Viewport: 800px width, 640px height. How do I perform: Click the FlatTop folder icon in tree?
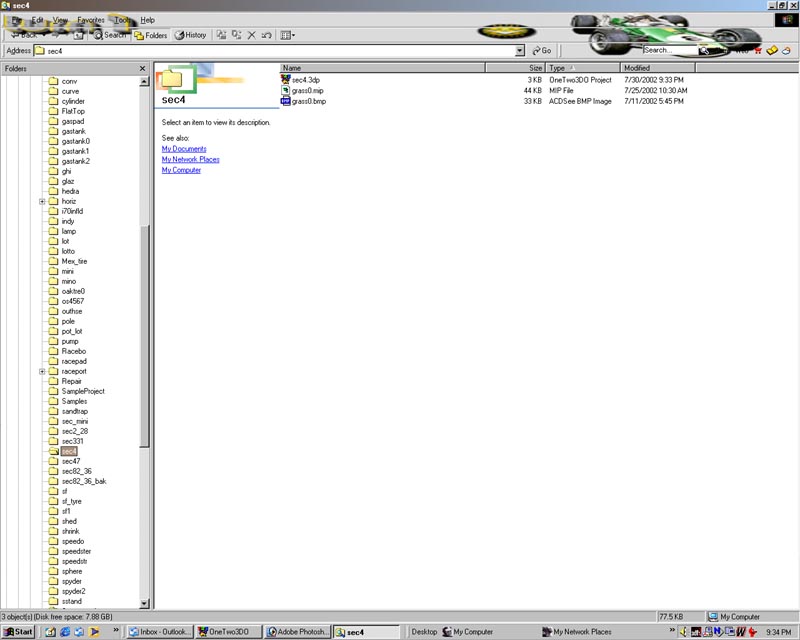[x=53, y=111]
